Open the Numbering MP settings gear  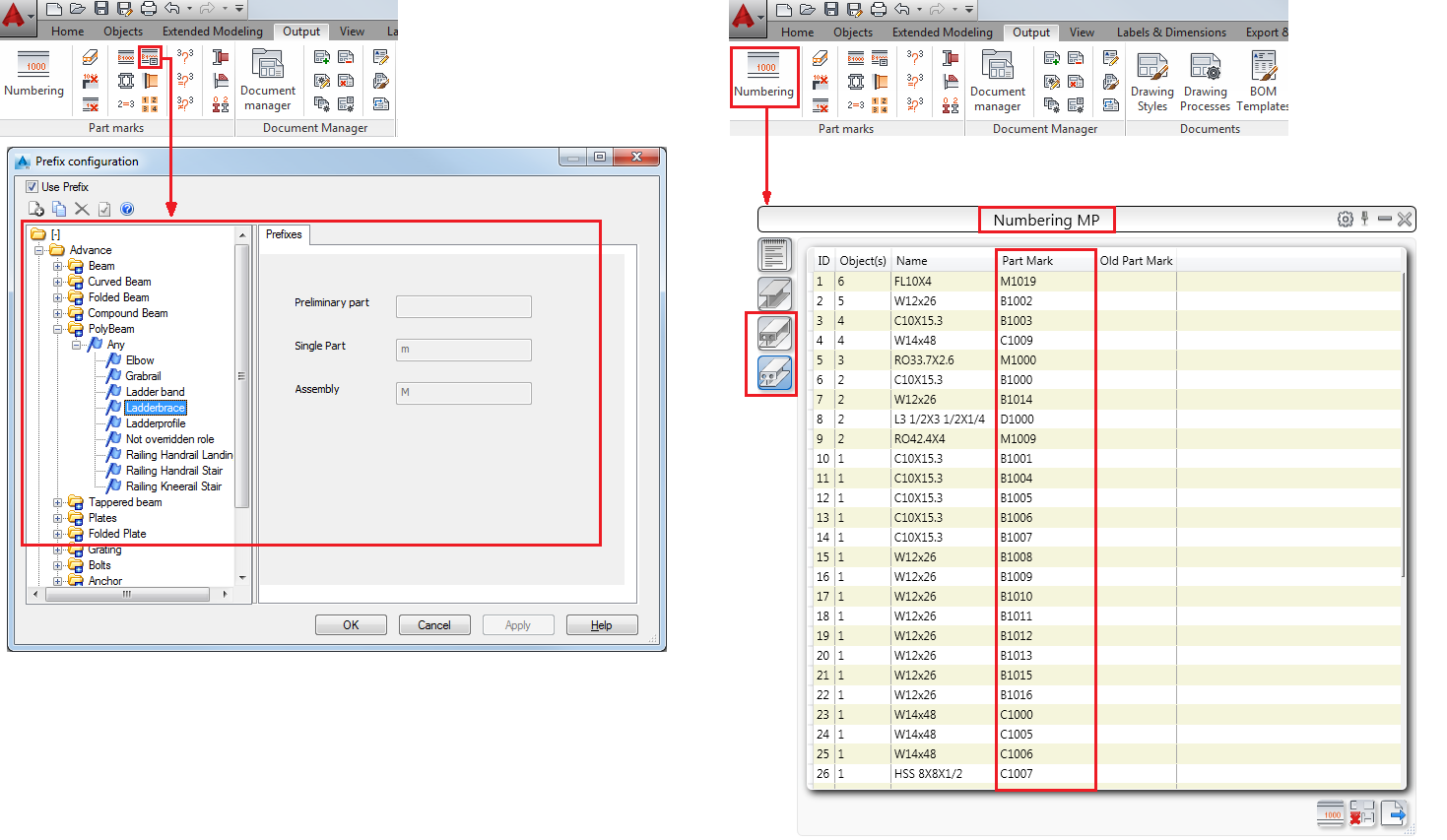[x=1346, y=219]
